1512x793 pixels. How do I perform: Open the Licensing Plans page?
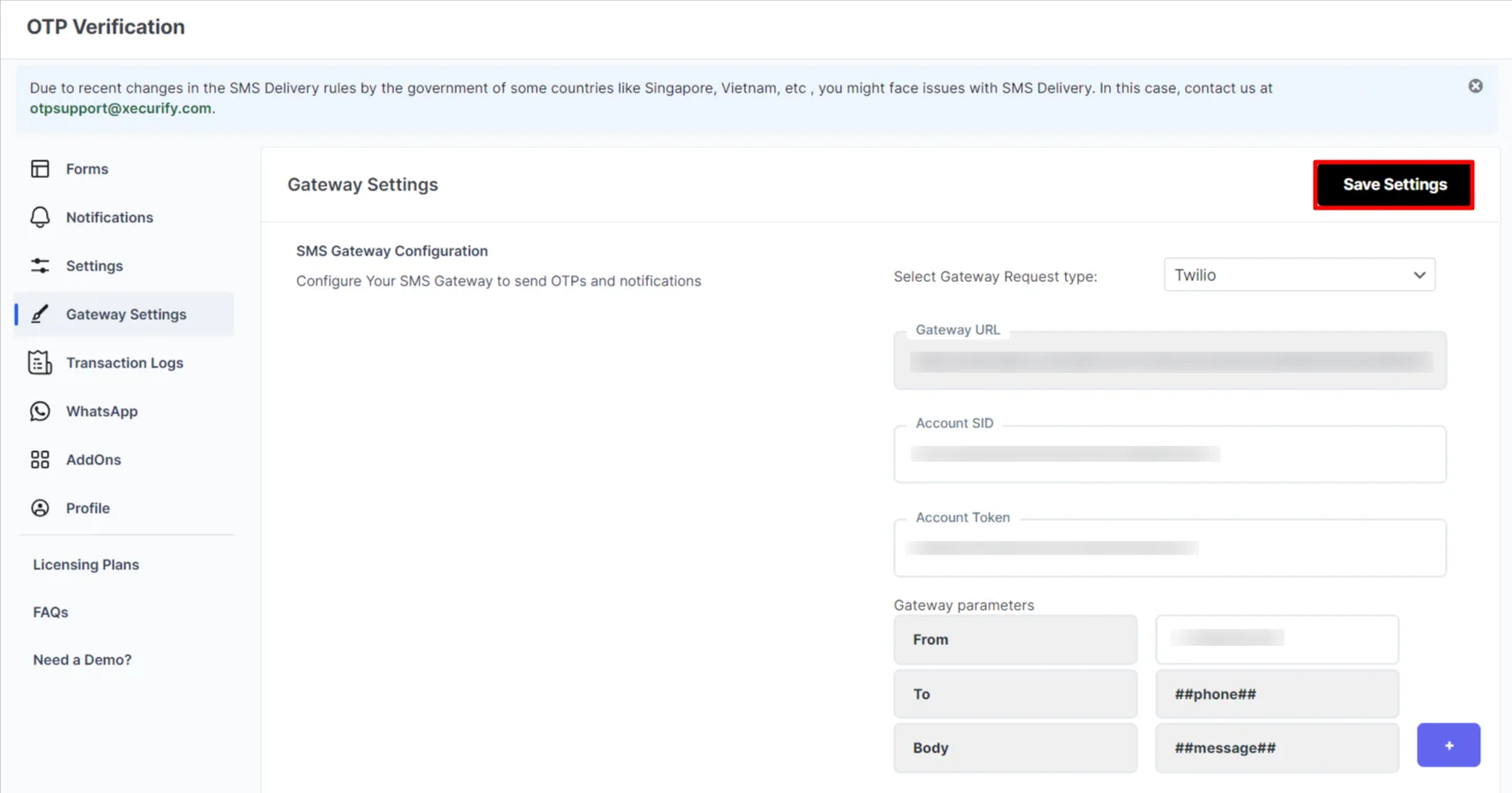pyautogui.click(x=85, y=564)
